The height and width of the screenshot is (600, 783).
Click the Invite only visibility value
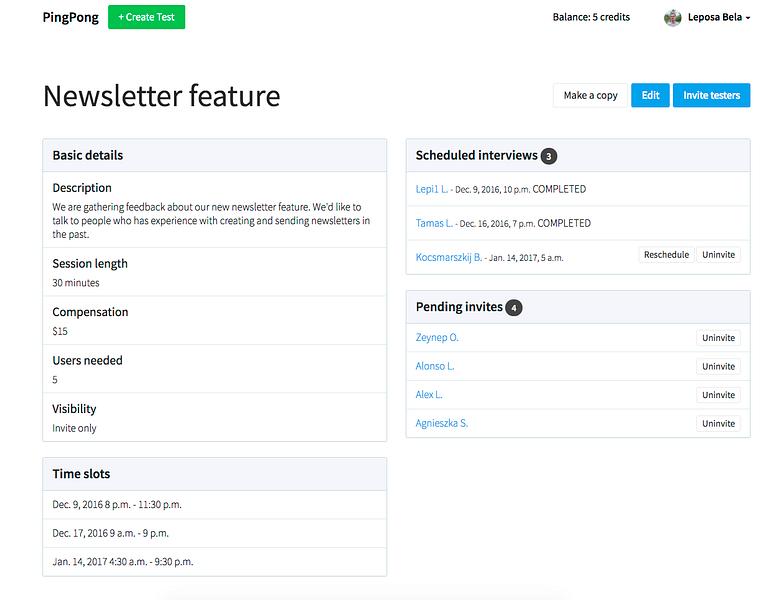74,428
